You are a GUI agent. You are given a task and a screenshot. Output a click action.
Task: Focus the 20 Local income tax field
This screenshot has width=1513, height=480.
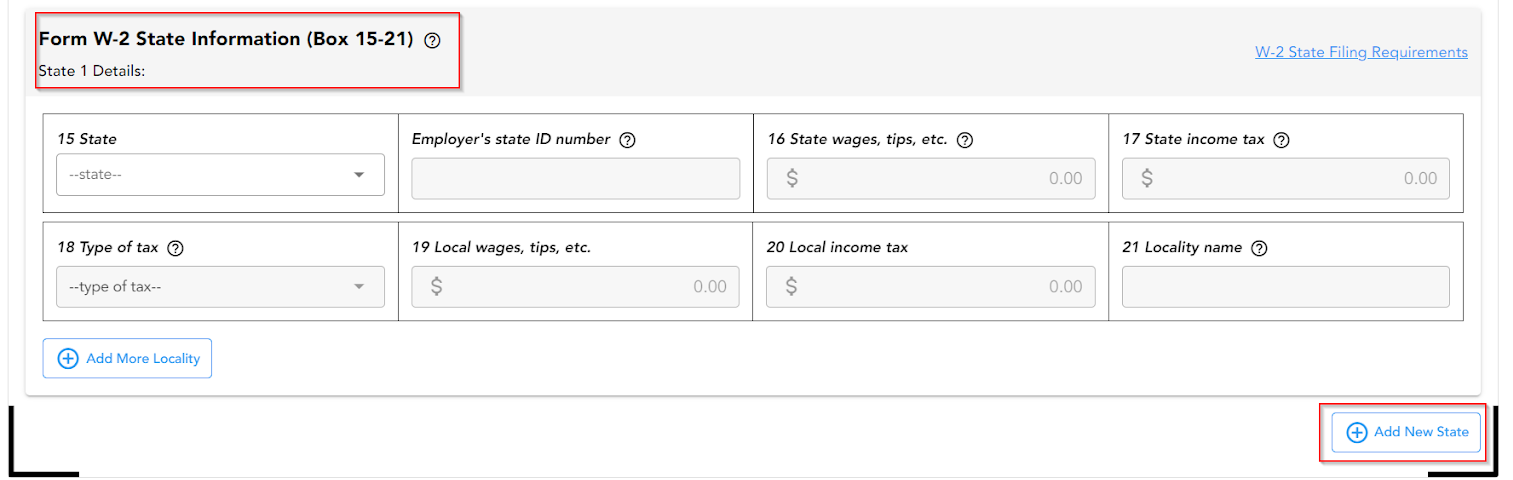tap(931, 287)
